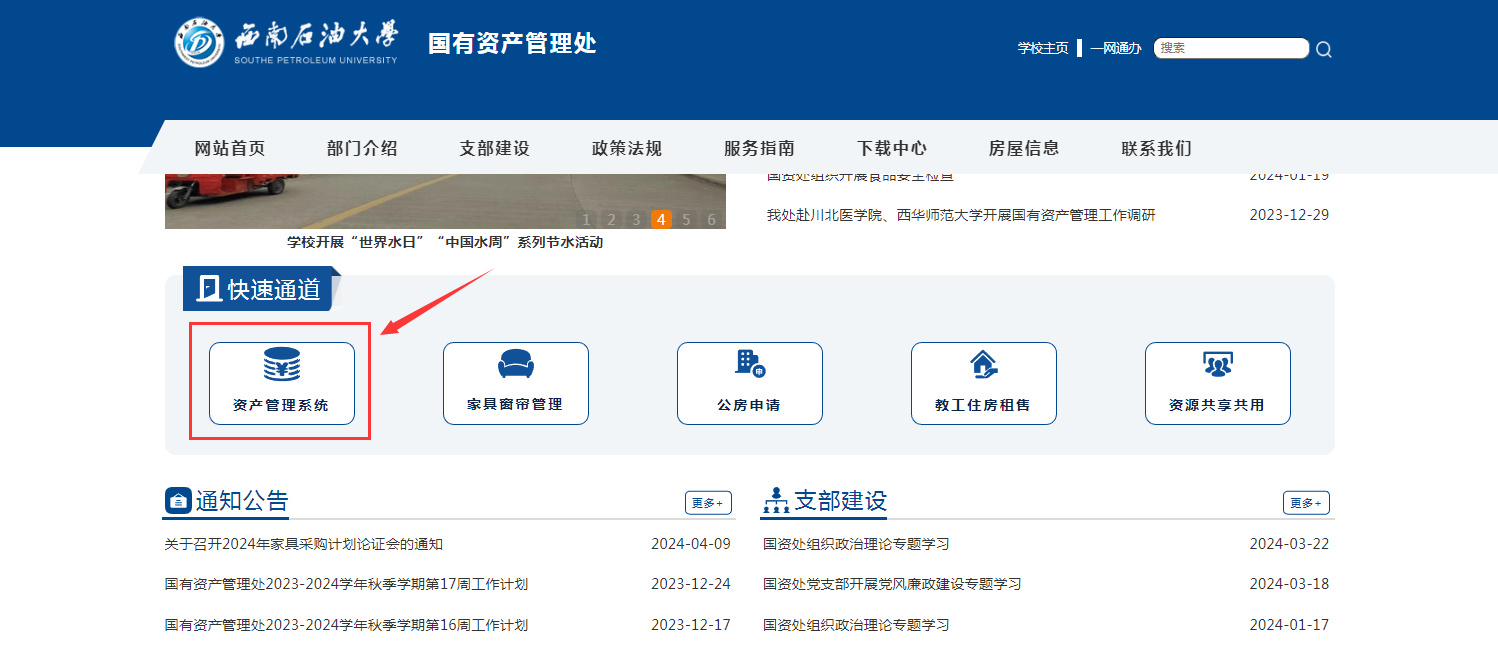
Task: Click the 公房申请 building icon
Action: point(749,363)
